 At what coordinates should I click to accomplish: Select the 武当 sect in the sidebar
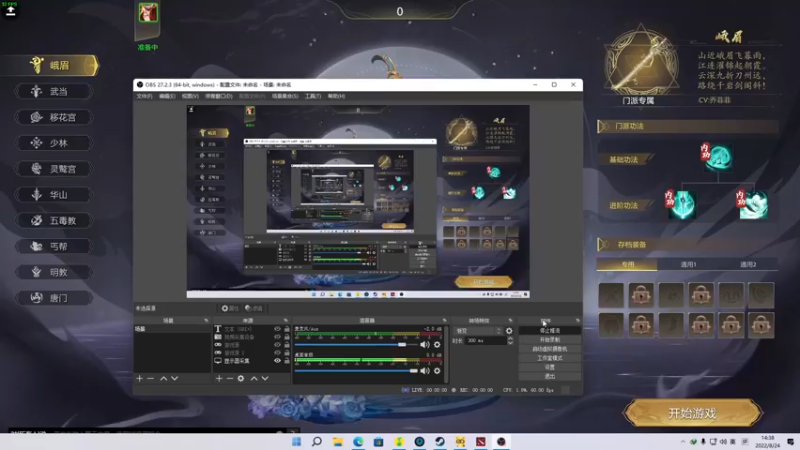coord(55,91)
